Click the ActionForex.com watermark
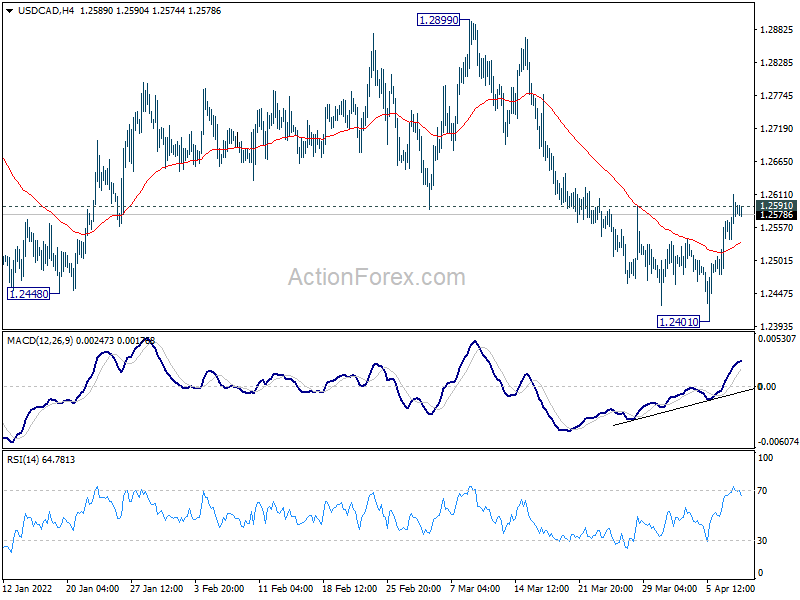The height and width of the screenshot is (600, 800). tap(377, 277)
